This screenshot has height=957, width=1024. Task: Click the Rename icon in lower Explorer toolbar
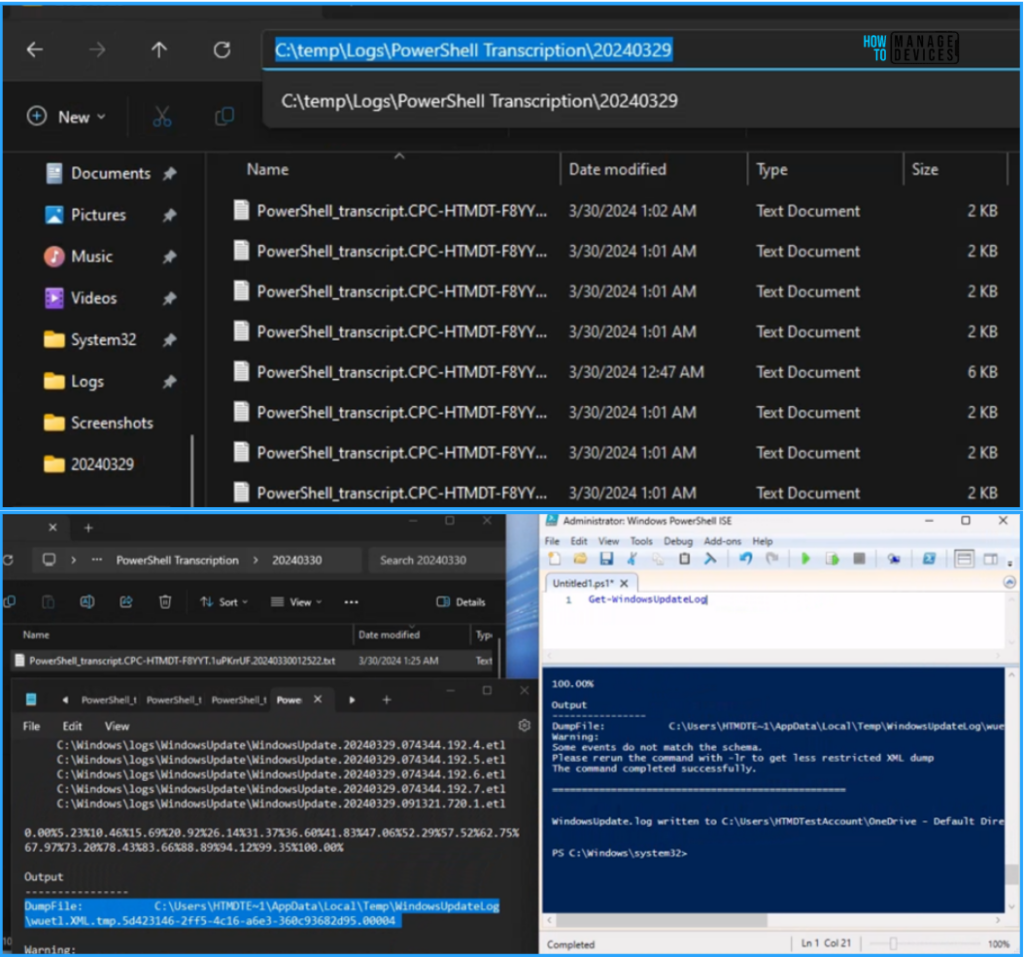click(x=87, y=602)
